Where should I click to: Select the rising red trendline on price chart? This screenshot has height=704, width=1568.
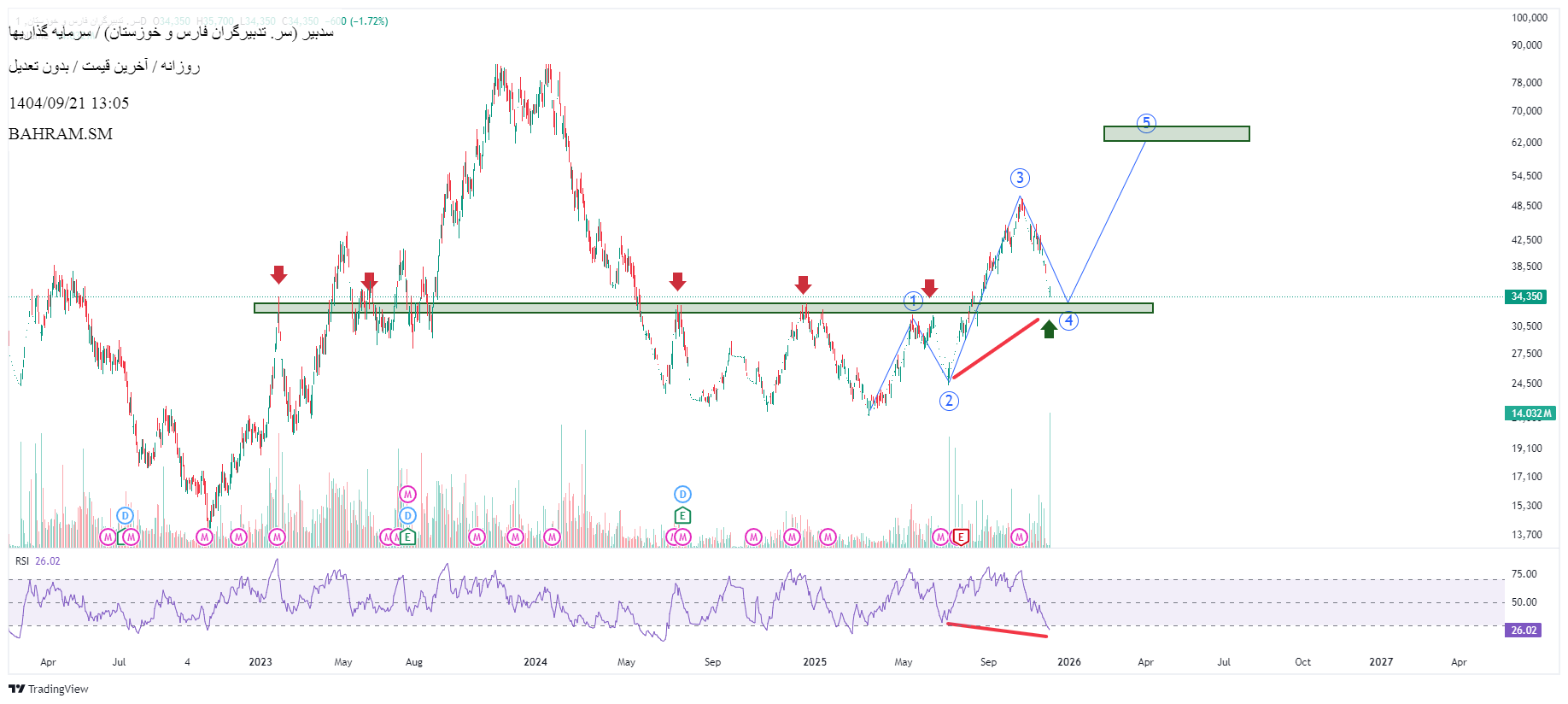996,349
